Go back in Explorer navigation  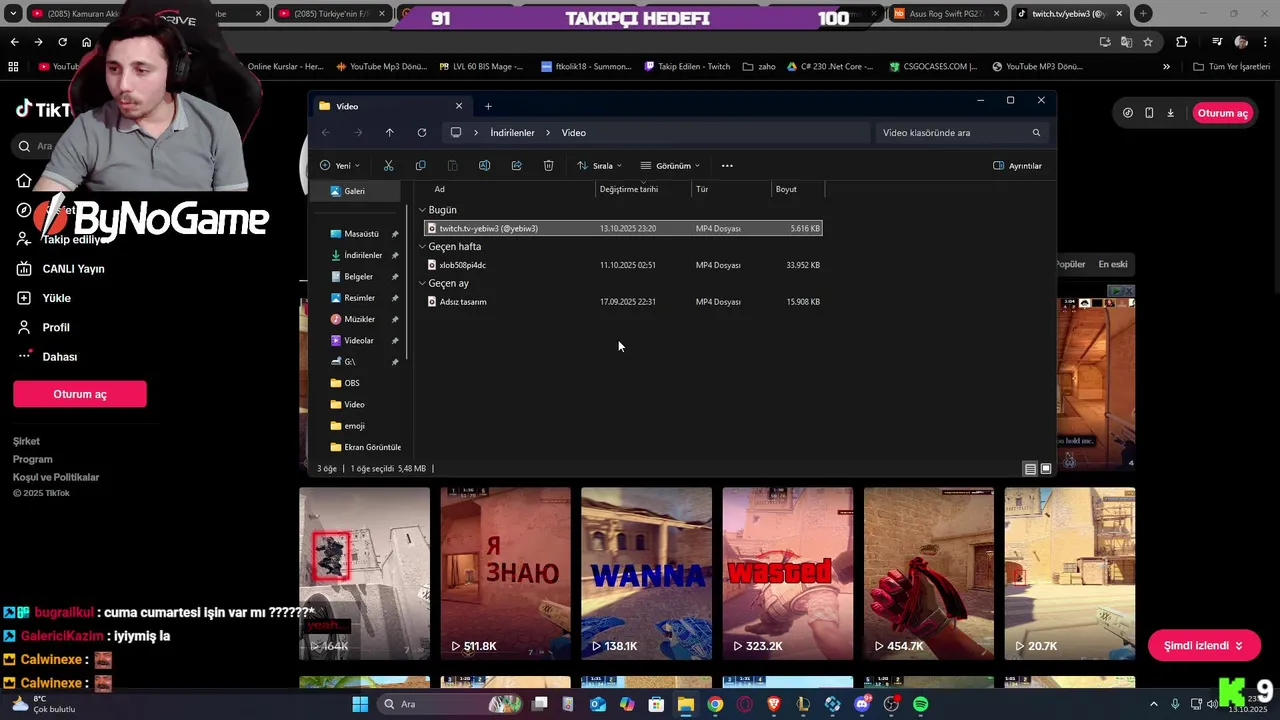(x=325, y=132)
